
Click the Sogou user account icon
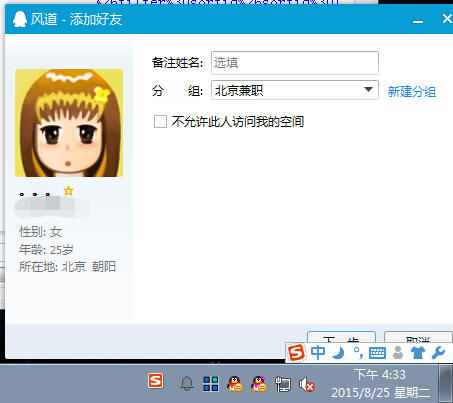pos(398,353)
